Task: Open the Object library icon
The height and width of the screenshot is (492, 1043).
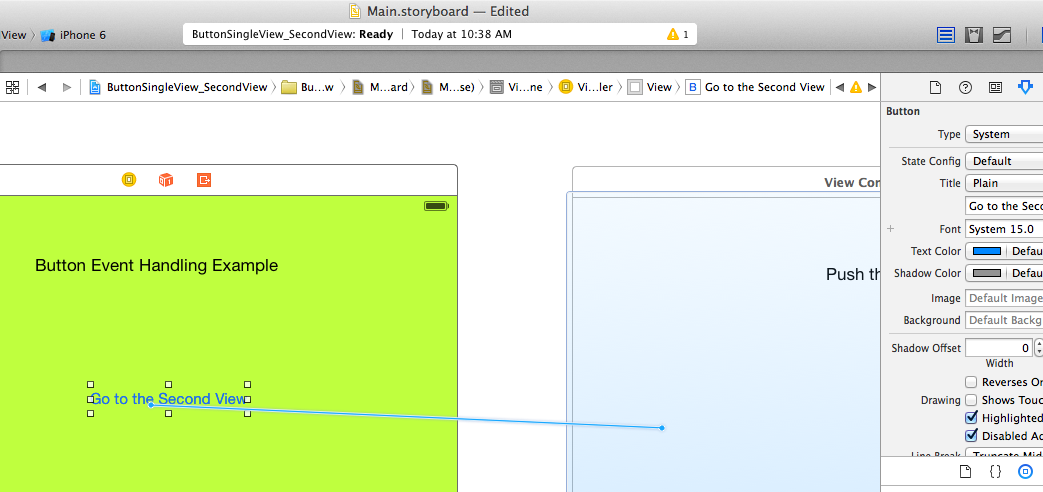Action: click(x=1025, y=471)
